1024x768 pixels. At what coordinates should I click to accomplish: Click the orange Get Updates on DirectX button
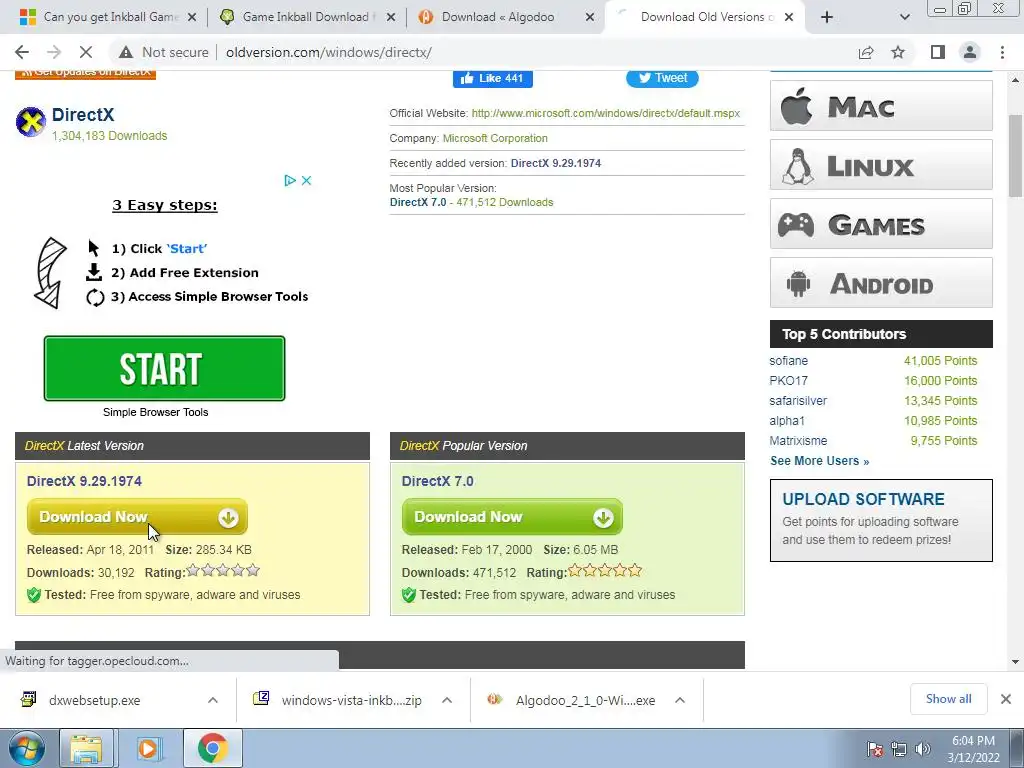point(85,74)
